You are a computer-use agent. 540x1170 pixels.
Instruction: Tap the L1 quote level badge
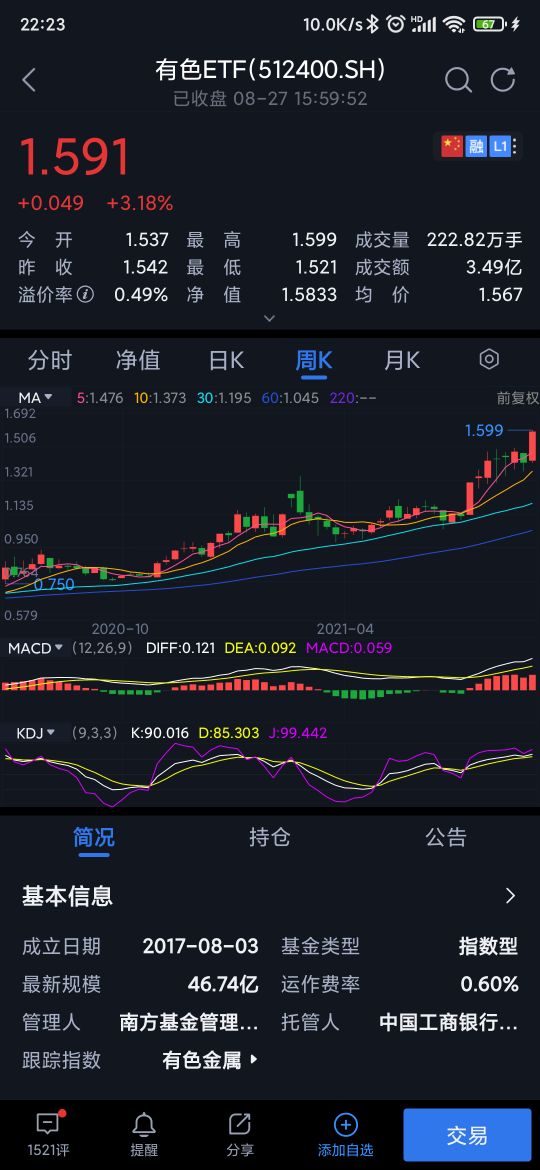[499, 146]
